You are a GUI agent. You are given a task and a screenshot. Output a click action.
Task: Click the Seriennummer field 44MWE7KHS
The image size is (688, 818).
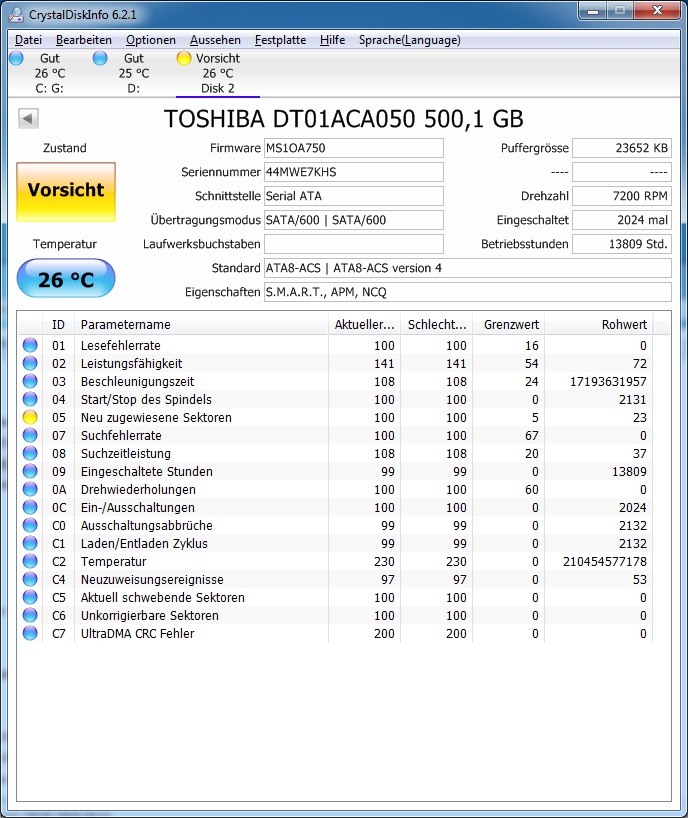click(x=354, y=172)
